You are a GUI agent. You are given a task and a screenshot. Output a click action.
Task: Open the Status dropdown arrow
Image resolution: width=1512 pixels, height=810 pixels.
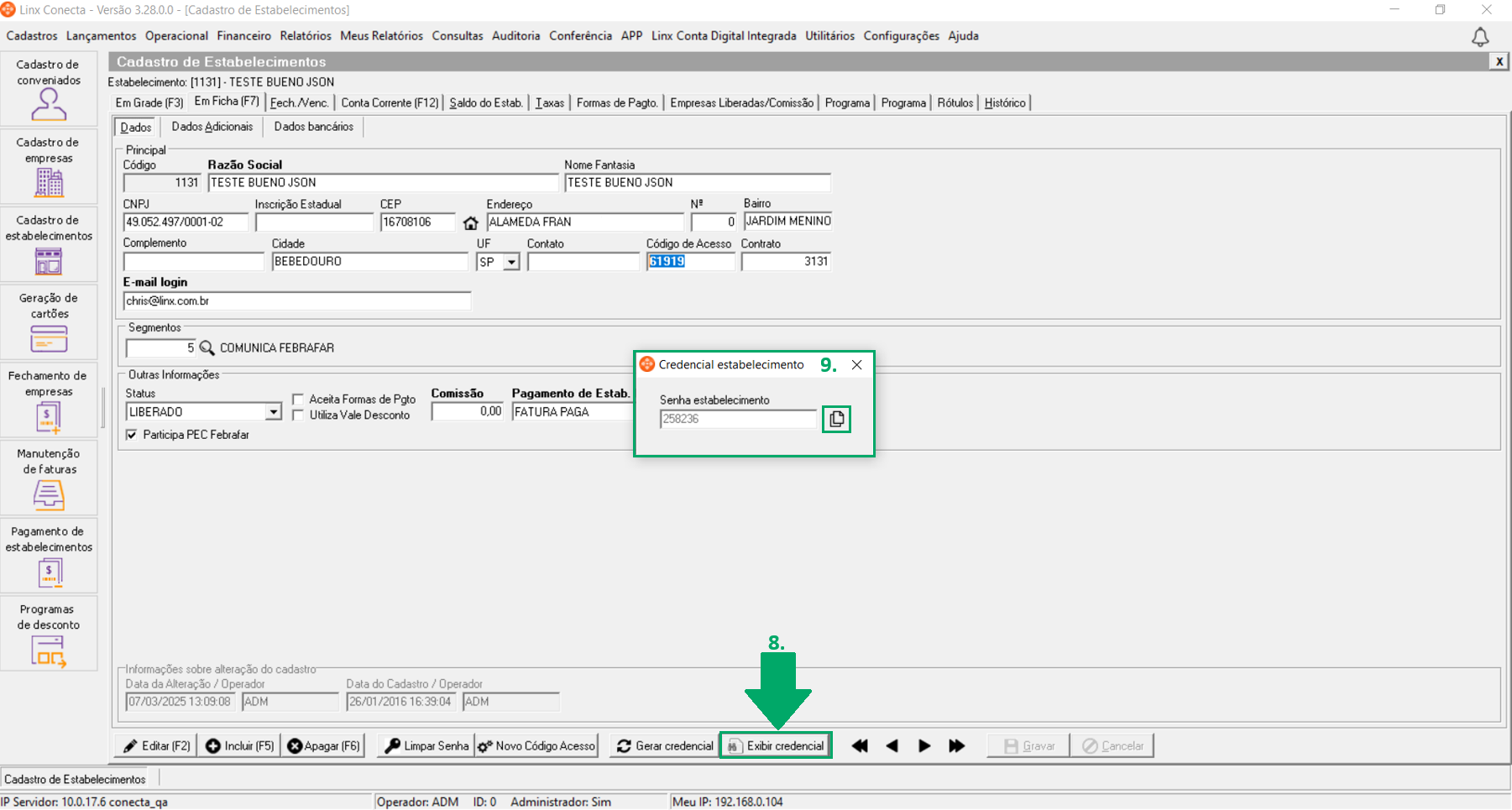pyautogui.click(x=273, y=412)
